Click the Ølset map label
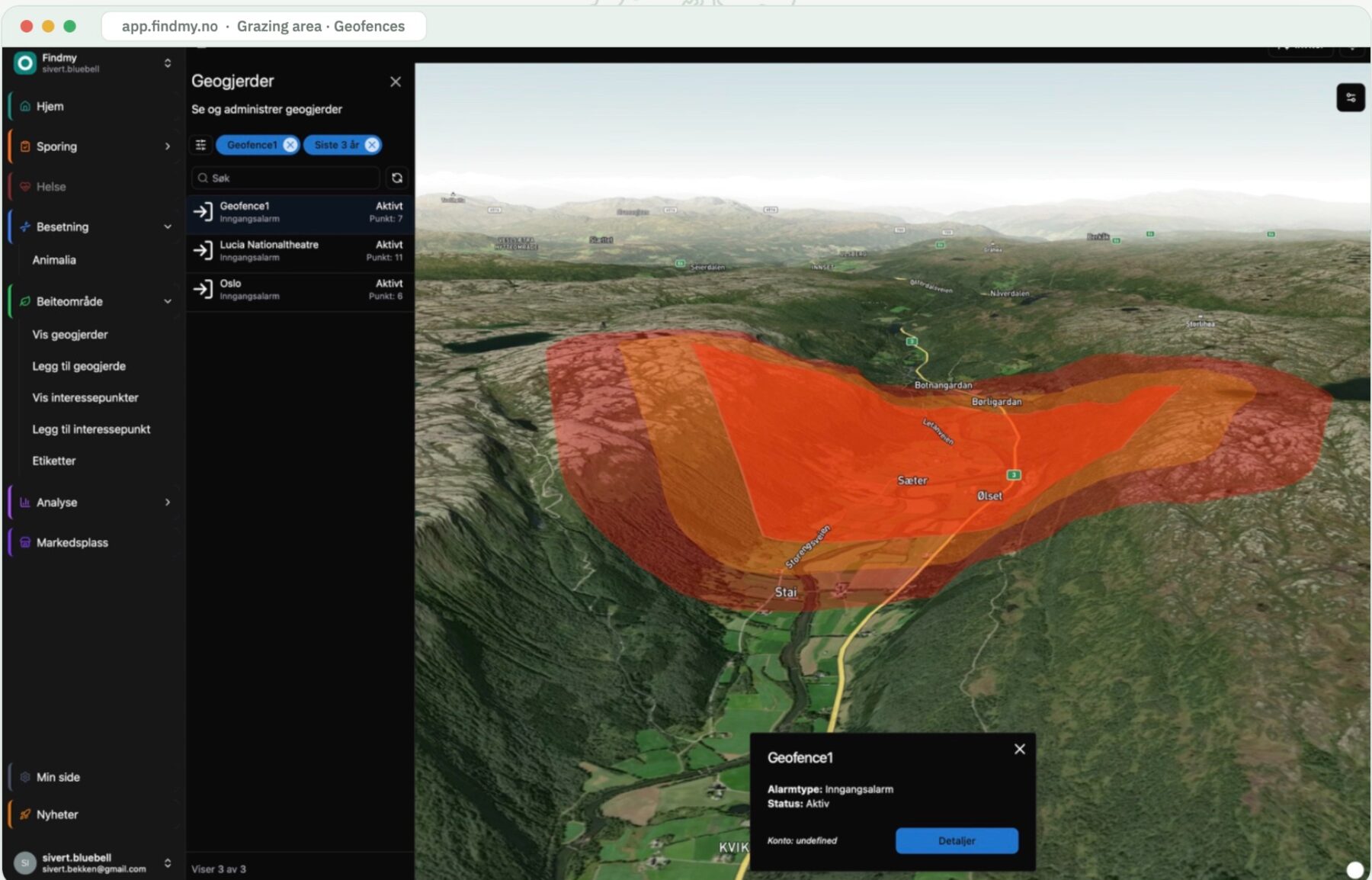The image size is (1372, 880). click(x=990, y=496)
